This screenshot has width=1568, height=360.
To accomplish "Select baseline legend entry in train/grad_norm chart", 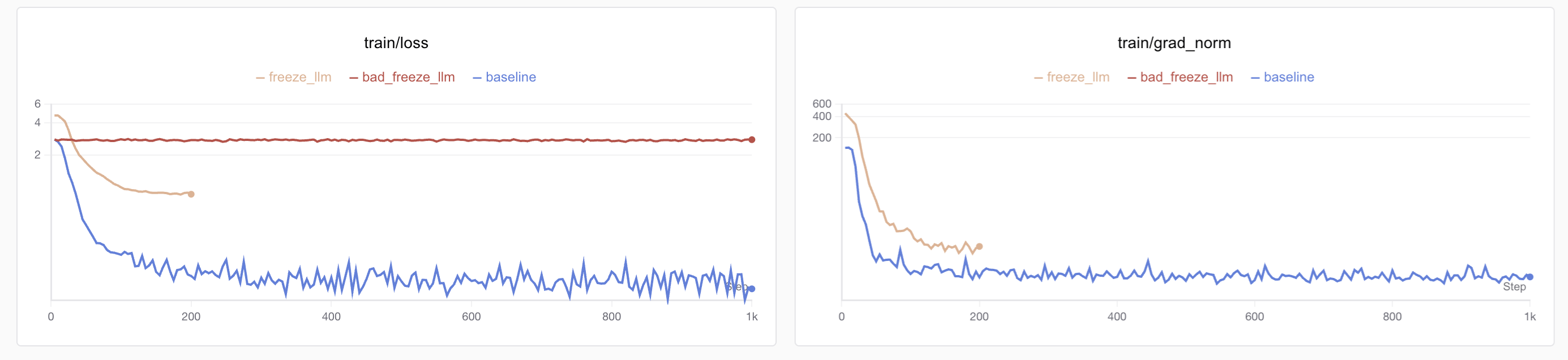I will click(x=1288, y=78).
